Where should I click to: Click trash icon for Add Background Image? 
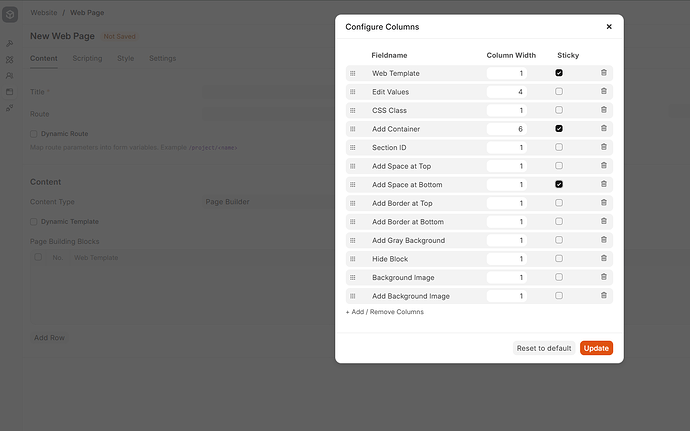[604, 295]
